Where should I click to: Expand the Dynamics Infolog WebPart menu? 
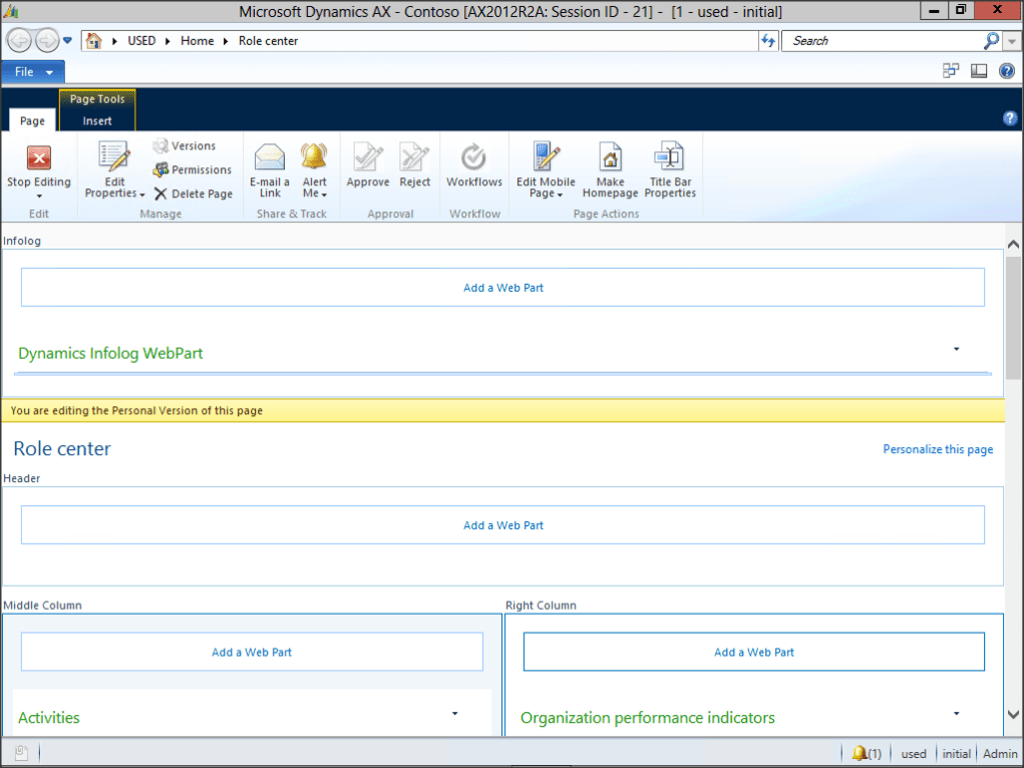click(x=956, y=348)
